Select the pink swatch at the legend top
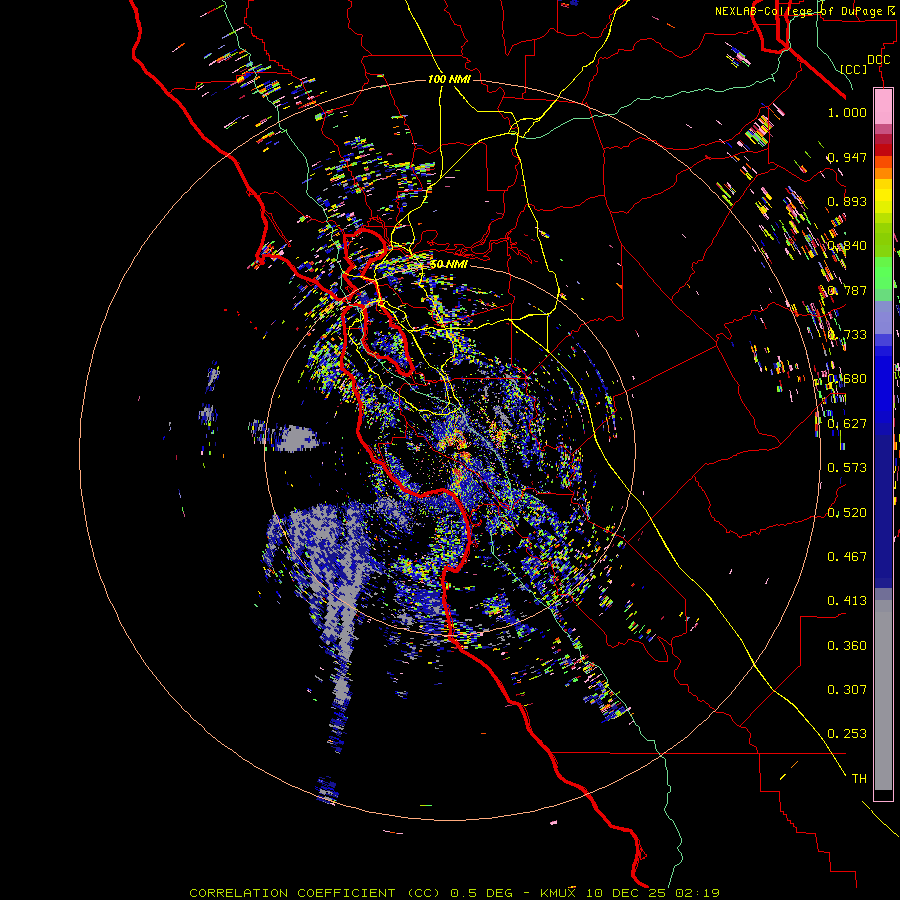900x900 pixels. pyautogui.click(x=883, y=106)
